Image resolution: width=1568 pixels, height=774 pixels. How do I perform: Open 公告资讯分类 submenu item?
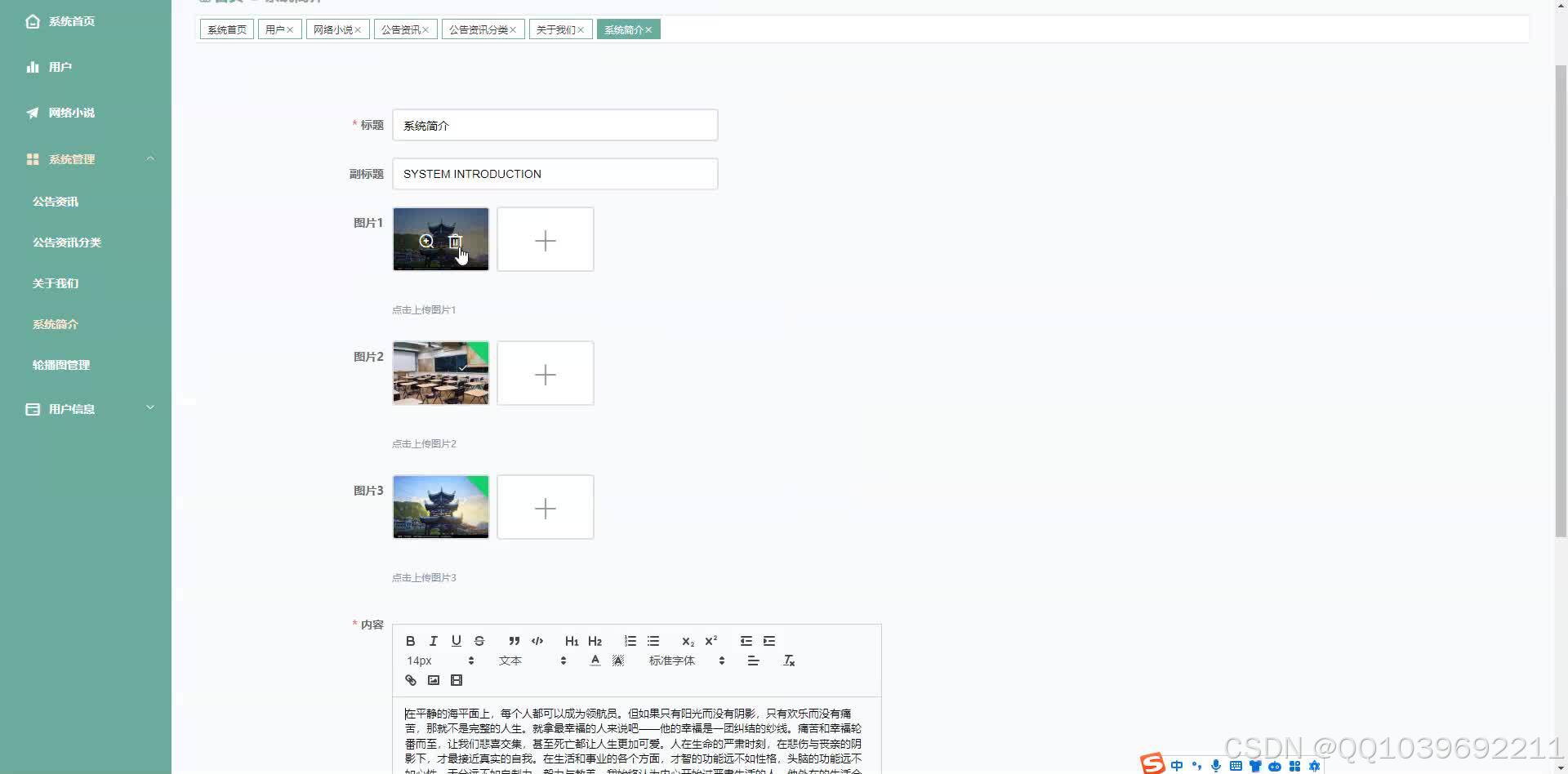point(86,242)
